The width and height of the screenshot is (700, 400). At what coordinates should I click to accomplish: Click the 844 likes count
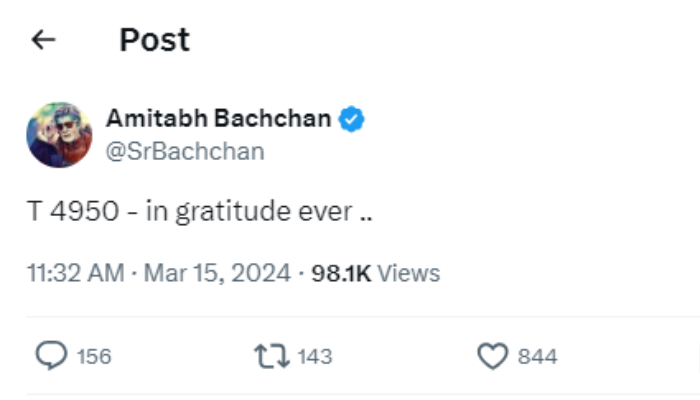point(537,356)
